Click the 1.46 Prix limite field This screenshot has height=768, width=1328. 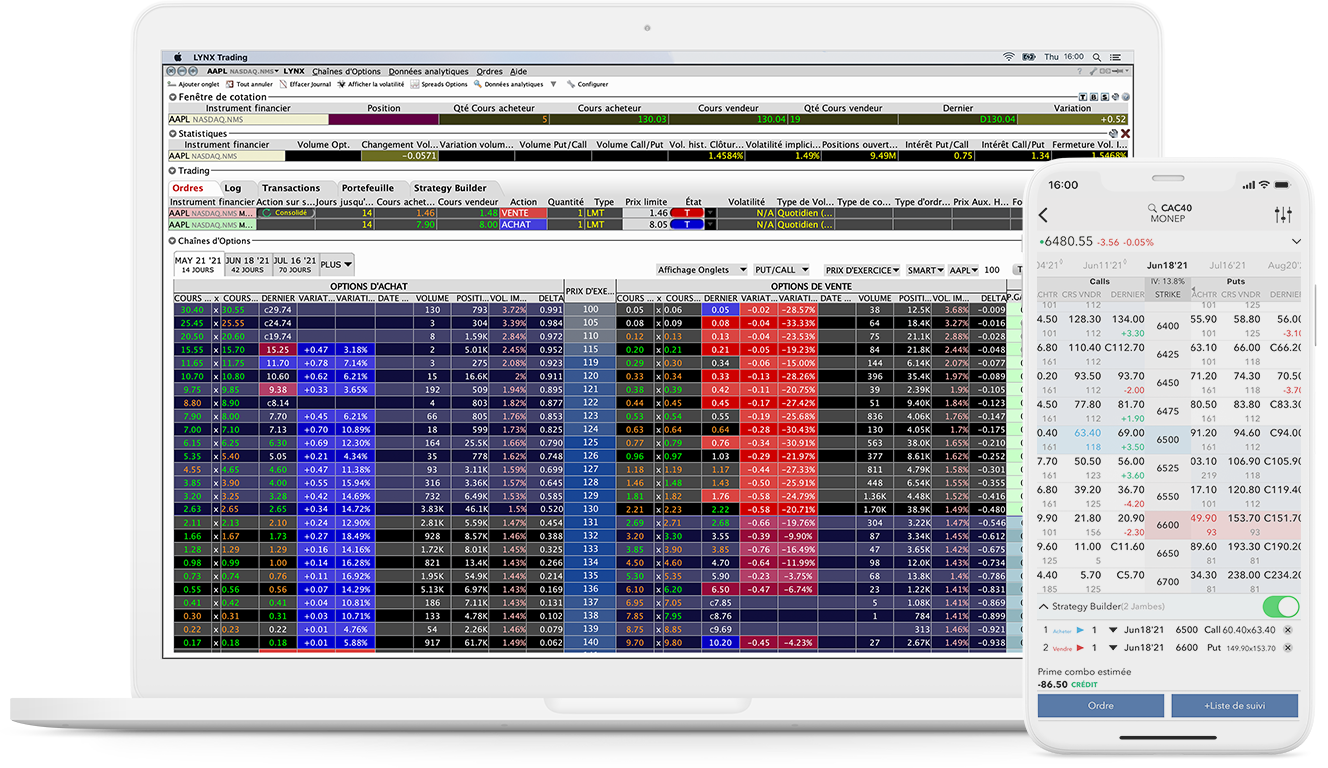tap(646, 213)
